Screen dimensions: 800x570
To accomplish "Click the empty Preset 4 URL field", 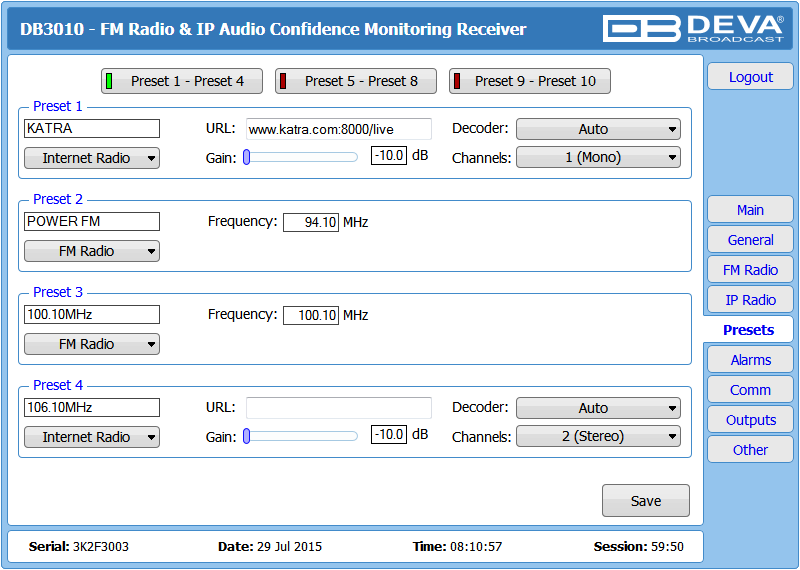I will pyautogui.click(x=339, y=408).
